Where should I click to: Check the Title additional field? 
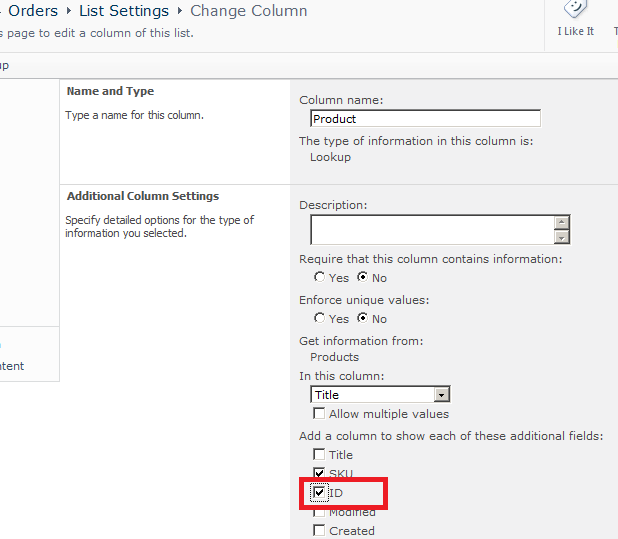[319, 454]
